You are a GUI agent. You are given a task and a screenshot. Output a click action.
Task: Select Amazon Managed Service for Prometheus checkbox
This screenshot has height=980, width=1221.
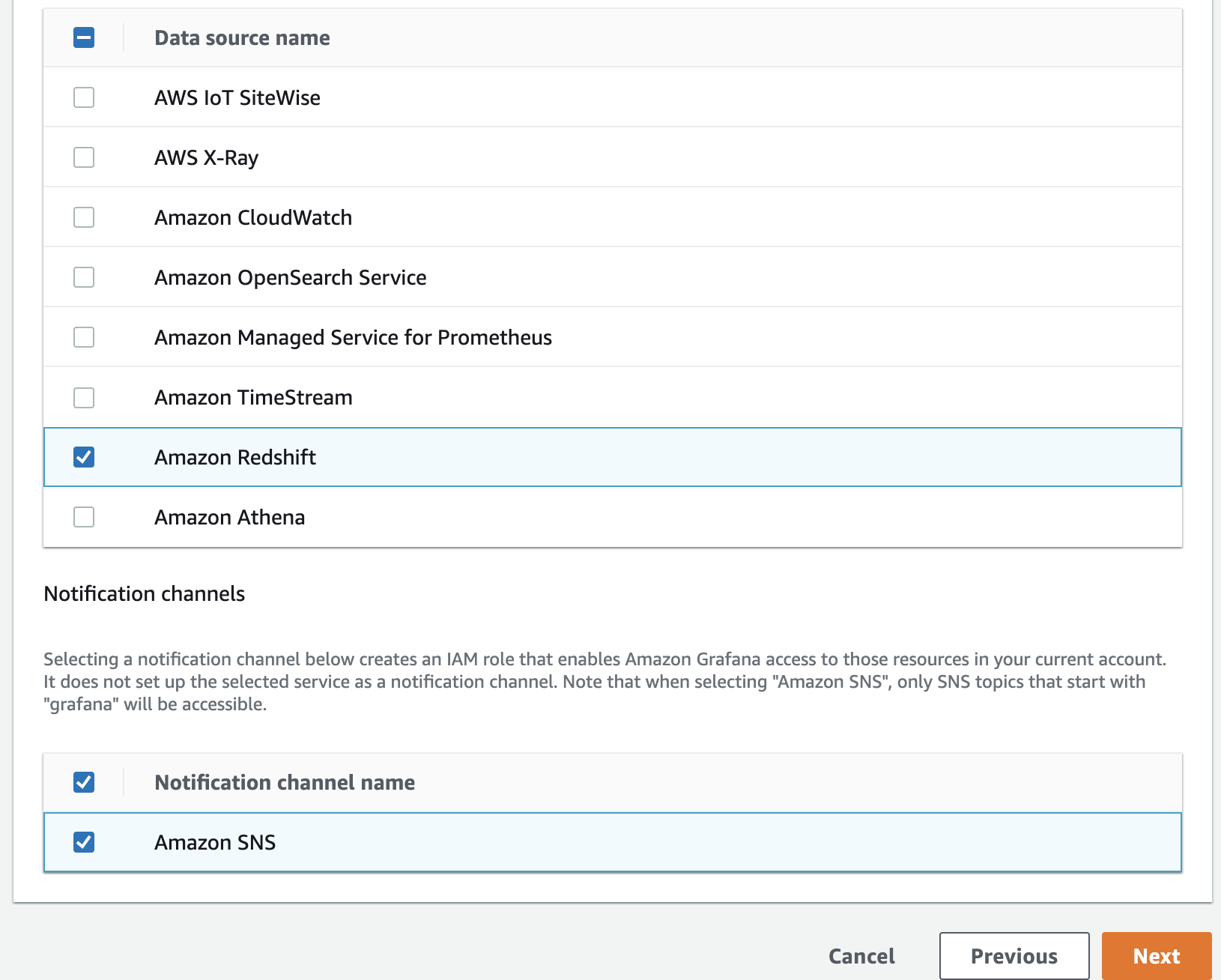click(x=84, y=337)
